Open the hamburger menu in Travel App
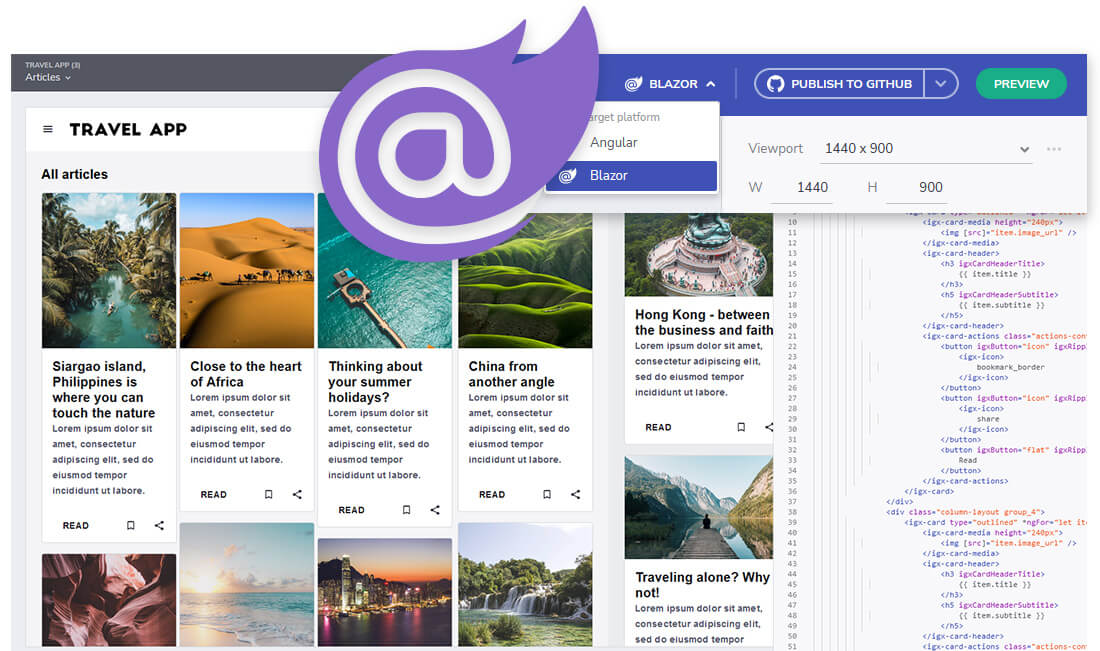Image resolution: width=1100 pixels, height=651 pixels. click(48, 129)
